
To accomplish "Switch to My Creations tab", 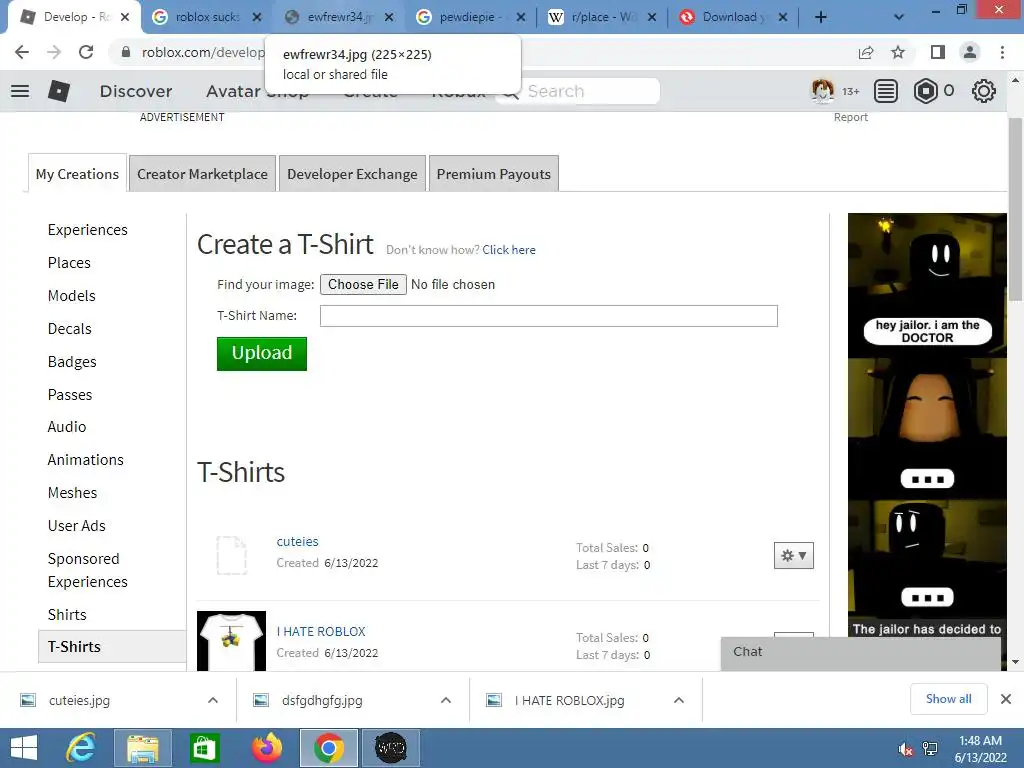I will (77, 174).
